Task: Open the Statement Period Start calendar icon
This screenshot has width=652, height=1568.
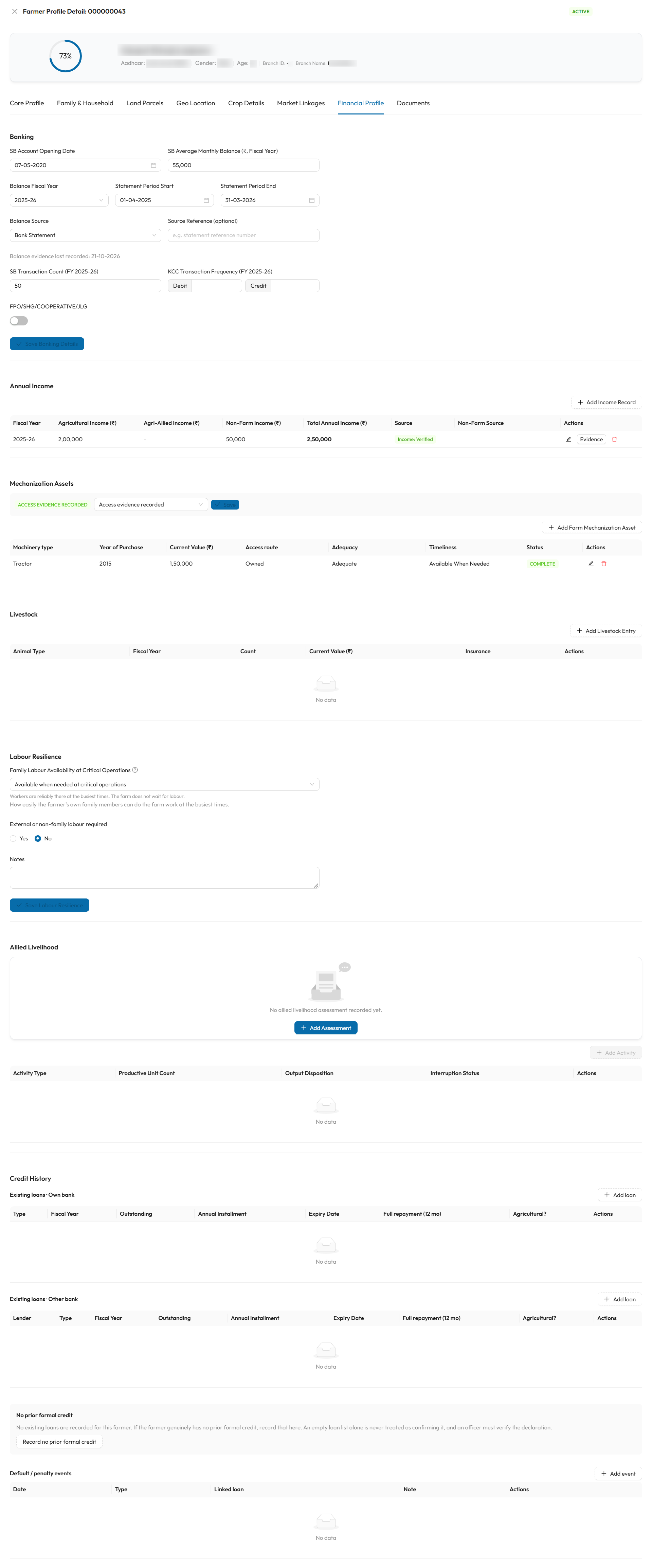Action: [x=206, y=200]
